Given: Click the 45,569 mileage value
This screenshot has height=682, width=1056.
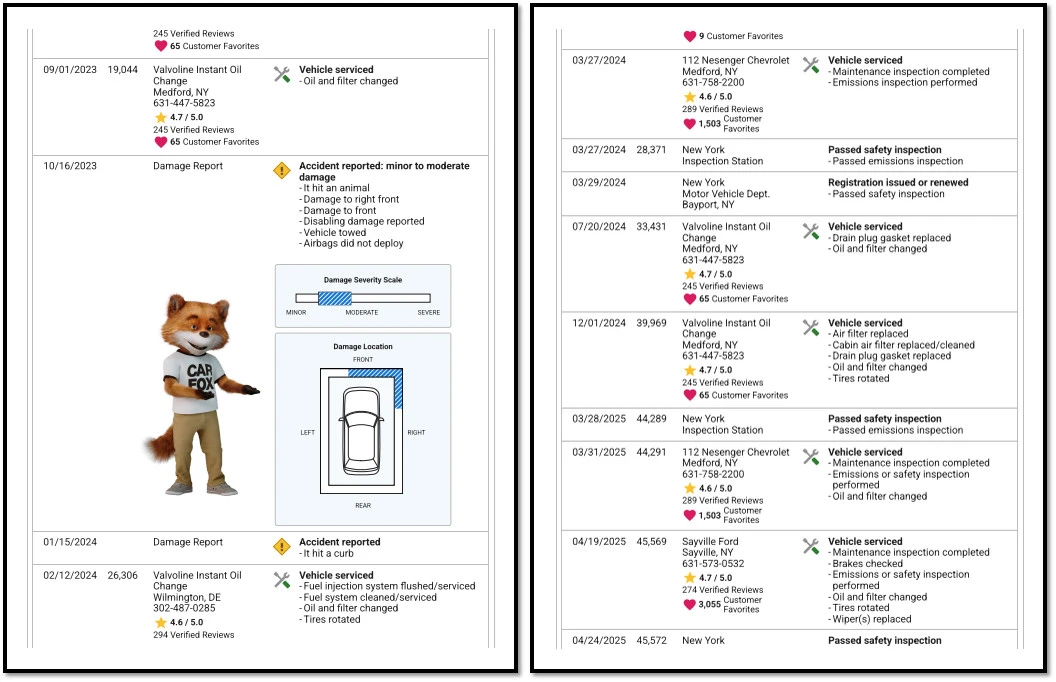Looking at the screenshot, I should [x=651, y=542].
